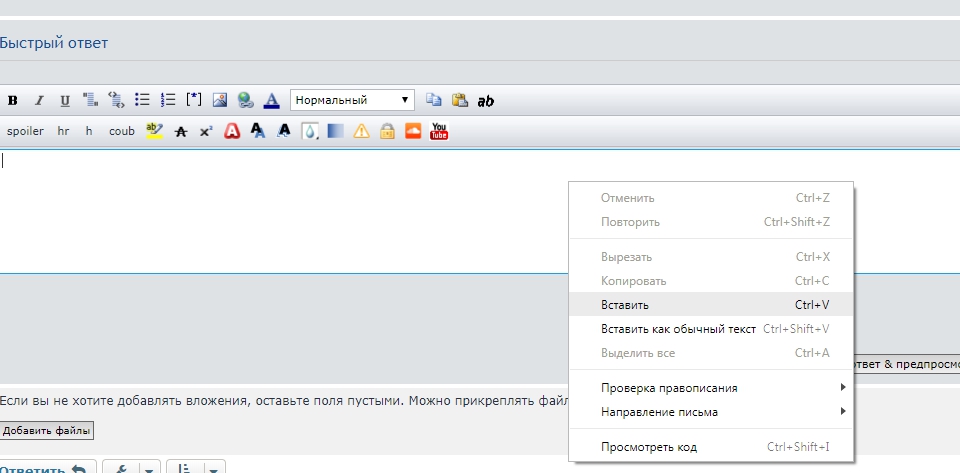Click the warning triangle icon
This screenshot has width=960, height=473.
(x=361, y=131)
